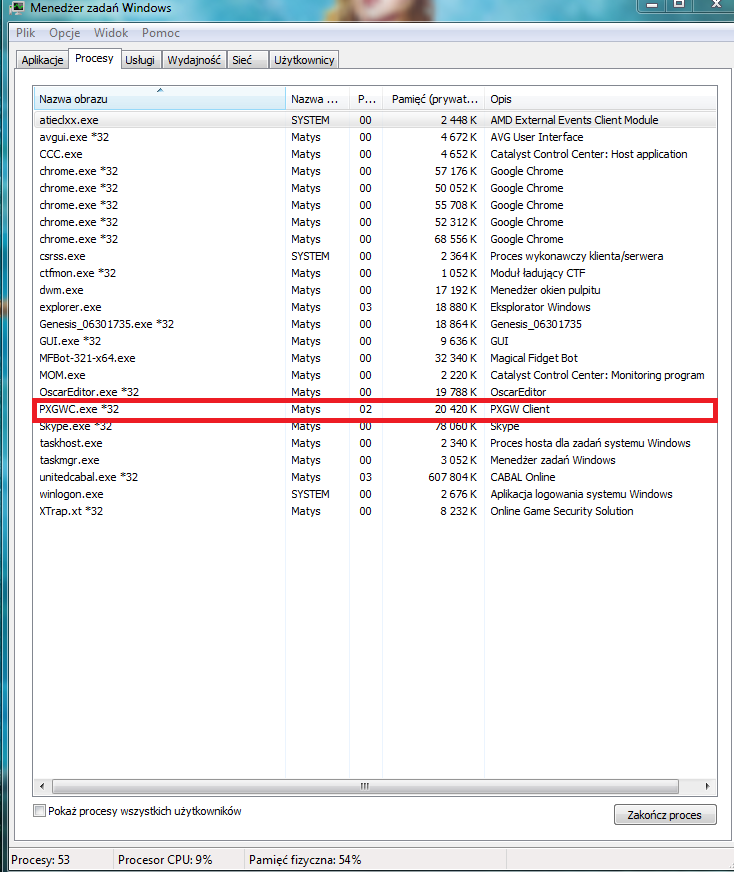734x872 pixels.
Task: Open the Opcje menu
Action: pos(65,33)
